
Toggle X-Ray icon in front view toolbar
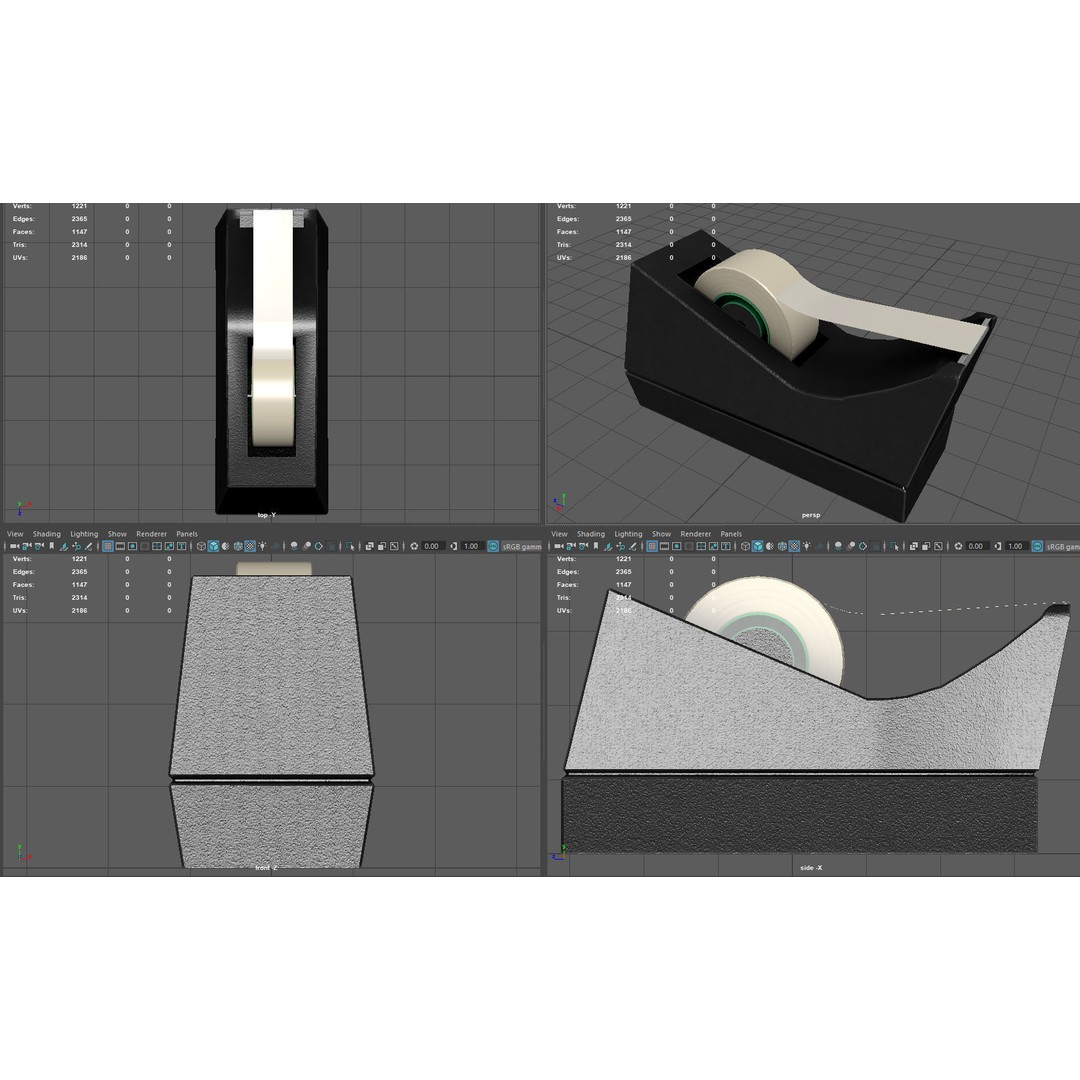[370, 546]
